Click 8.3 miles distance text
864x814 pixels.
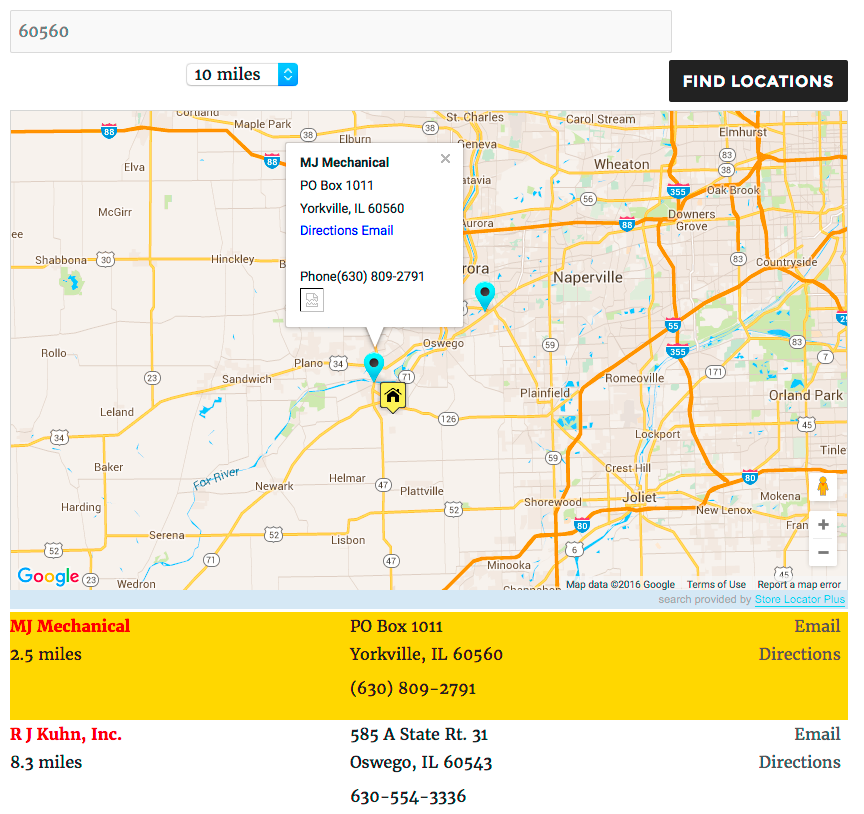click(x=46, y=762)
